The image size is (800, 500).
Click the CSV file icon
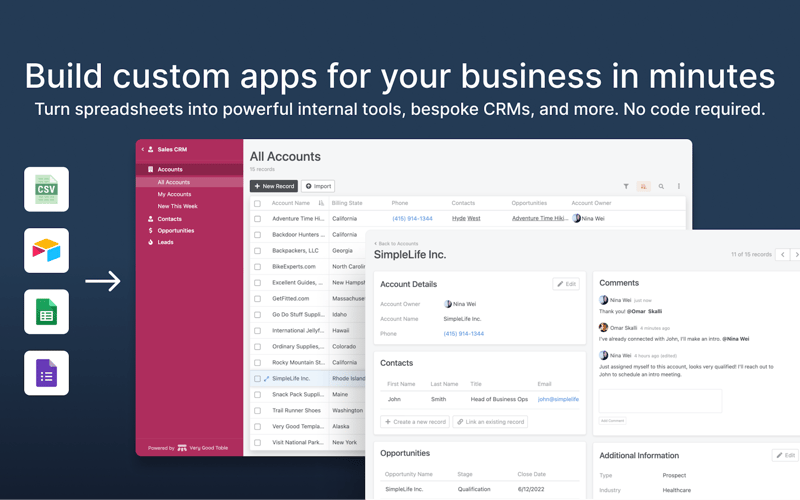tap(46, 189)
